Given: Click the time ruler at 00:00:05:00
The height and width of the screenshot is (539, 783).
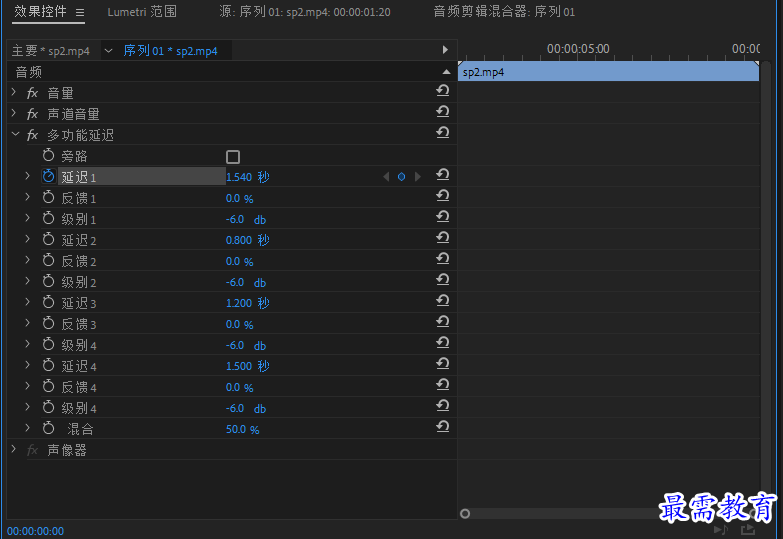Looking at the screenshot, I should tap(578, 49).
